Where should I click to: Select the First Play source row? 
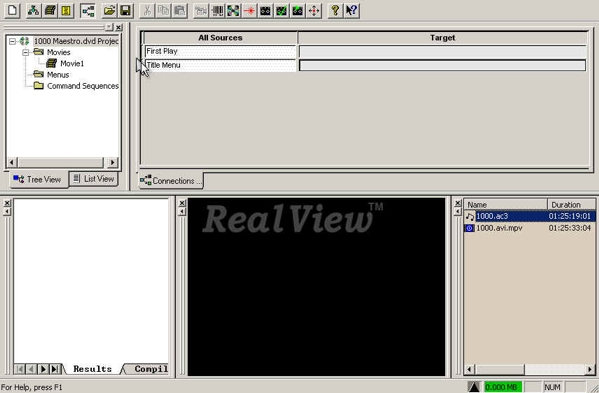point(220,51)
